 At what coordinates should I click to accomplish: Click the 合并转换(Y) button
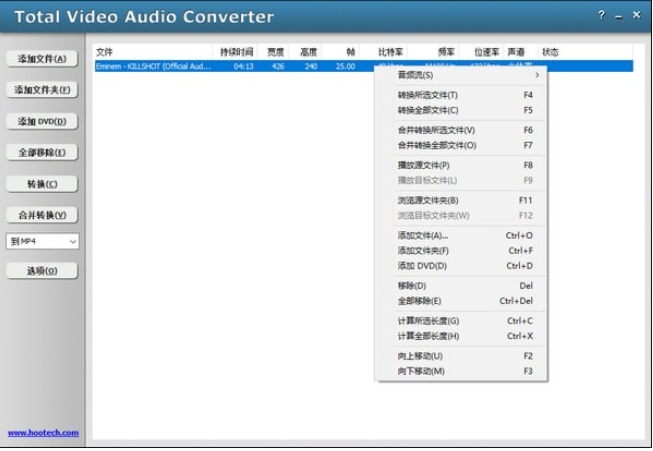pos(42,215)
